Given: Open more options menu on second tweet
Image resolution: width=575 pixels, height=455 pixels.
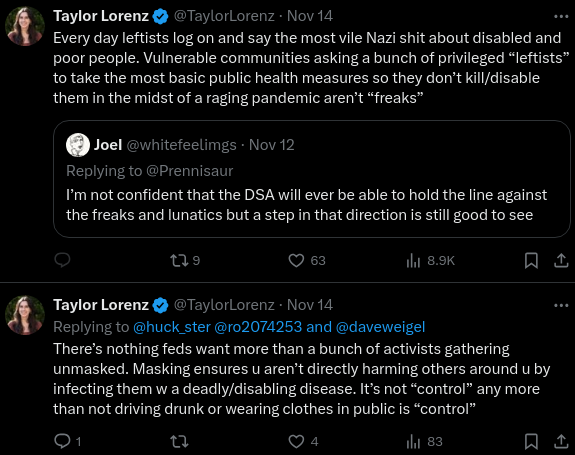Looking at the screenshot, I should (561, 305).
